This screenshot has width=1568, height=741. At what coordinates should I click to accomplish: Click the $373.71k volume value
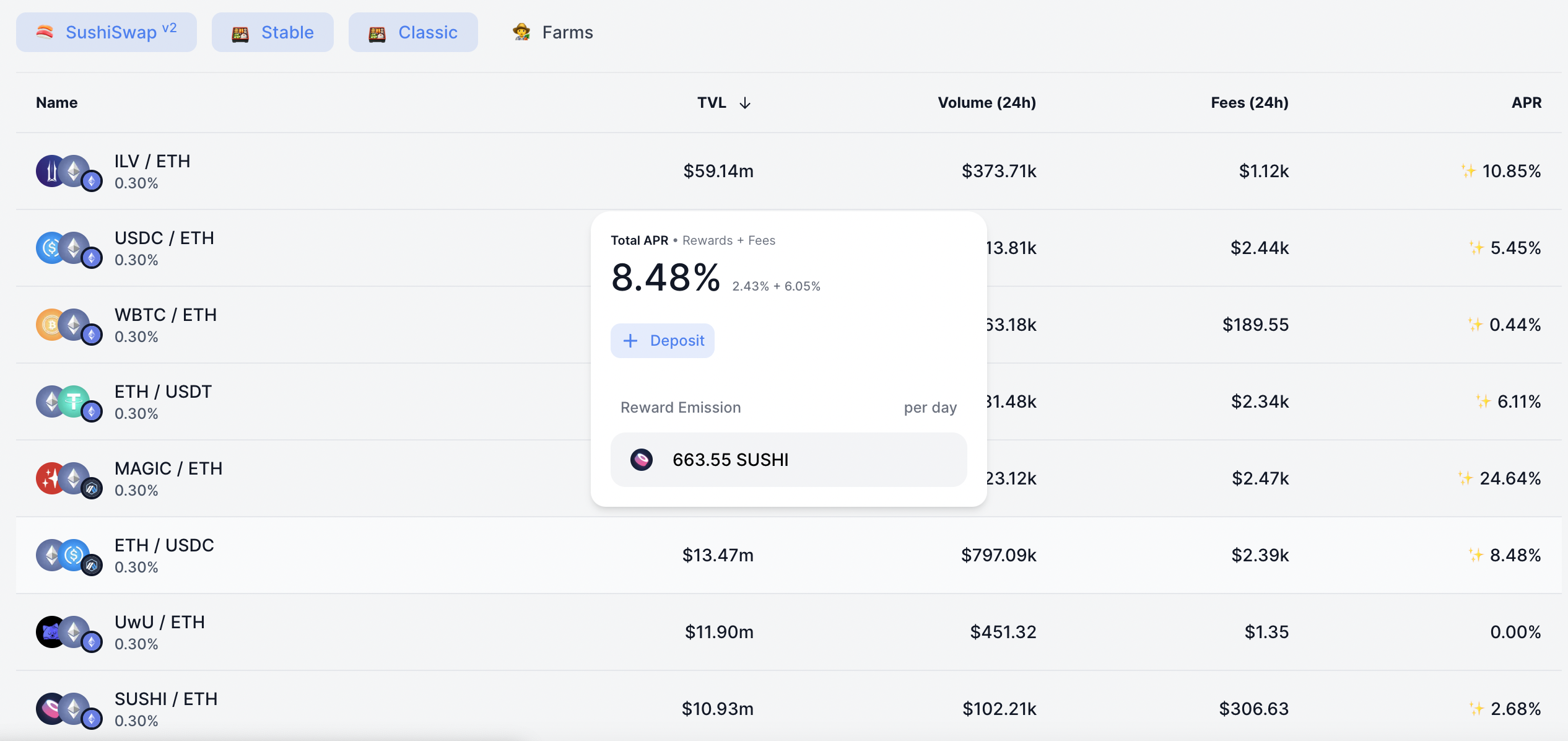pyautogui.click(x=999, y=171)
